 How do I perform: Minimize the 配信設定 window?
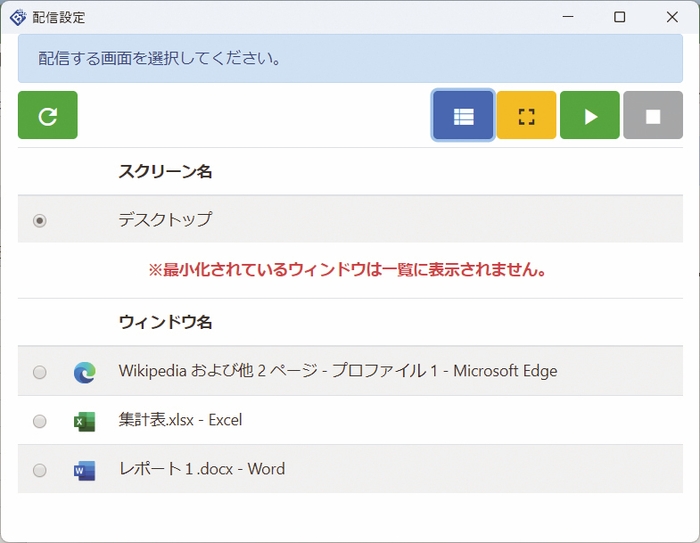click(x=568, y=17)
